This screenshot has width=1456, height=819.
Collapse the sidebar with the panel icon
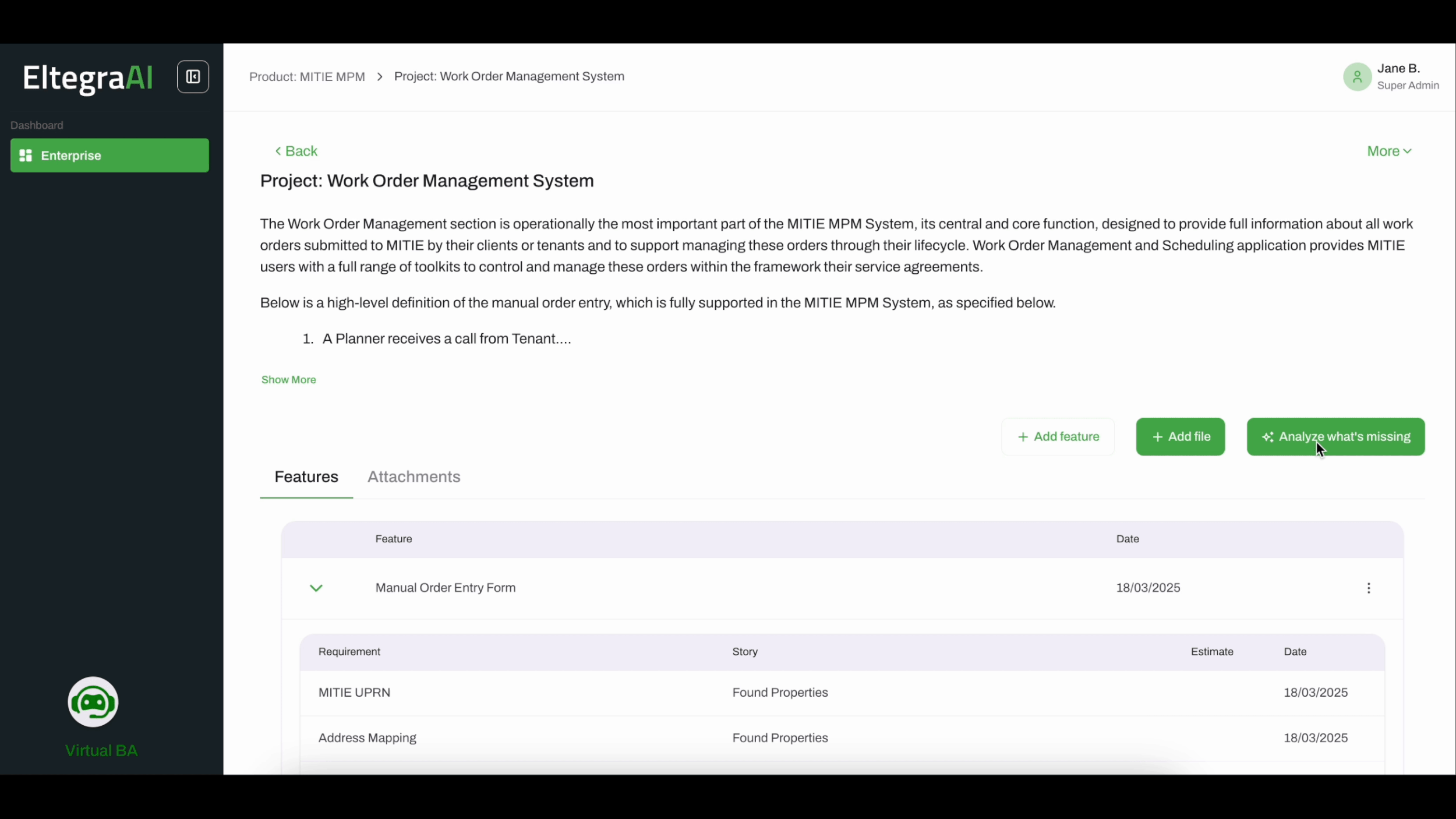tap(193, 76)
